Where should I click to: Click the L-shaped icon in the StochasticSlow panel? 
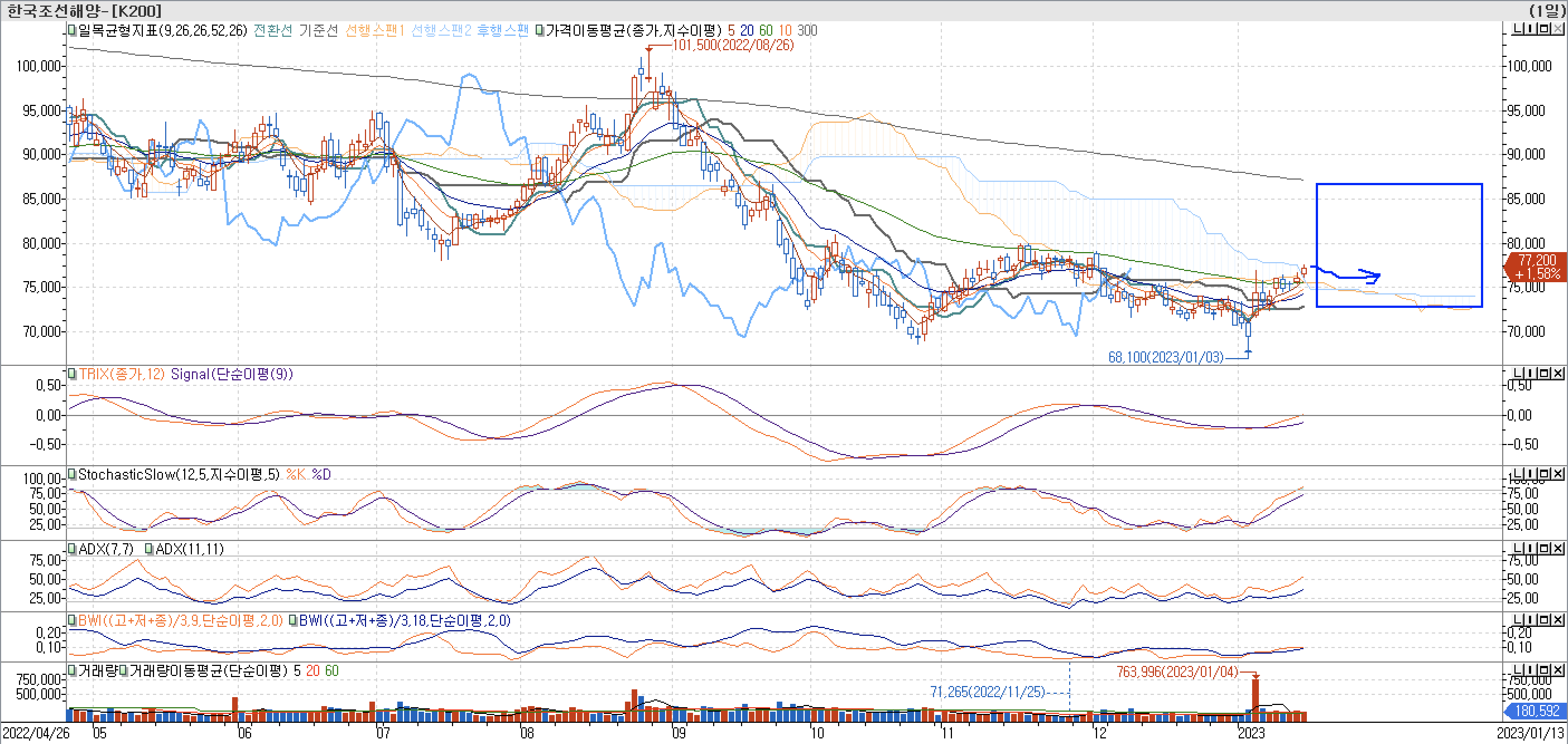tap(1517, 474)
